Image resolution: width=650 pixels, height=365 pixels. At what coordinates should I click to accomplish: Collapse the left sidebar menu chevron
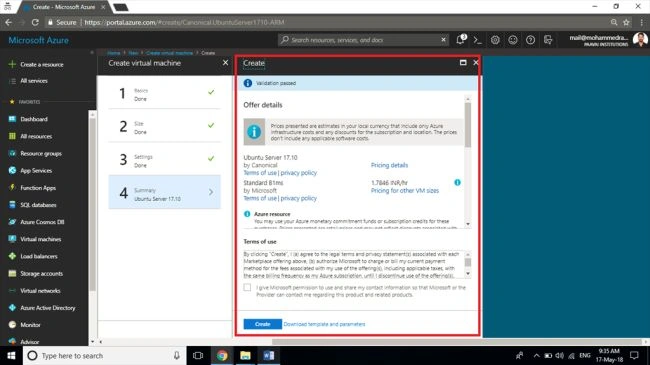pyautogui.click(x=92, y=53)
